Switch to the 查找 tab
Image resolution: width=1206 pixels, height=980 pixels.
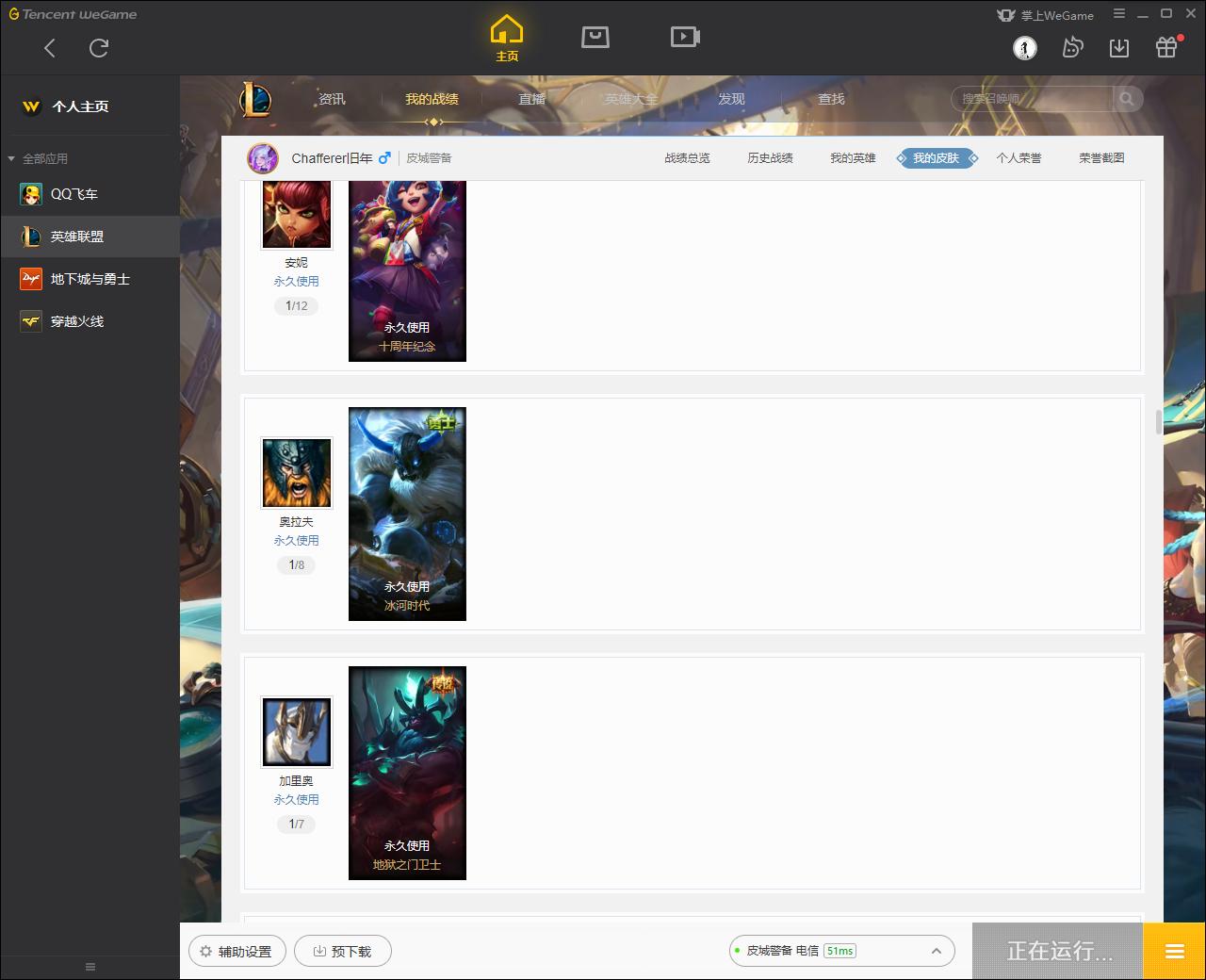pyautogui.click(x=831, y=99)
